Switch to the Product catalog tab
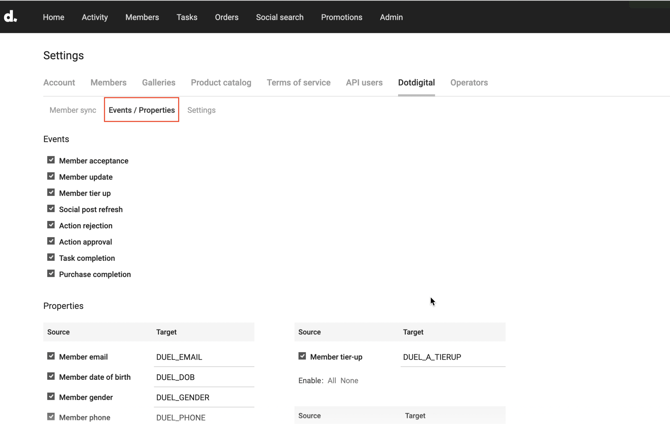Screen dimensions: 670x424 tap(221, 83)
